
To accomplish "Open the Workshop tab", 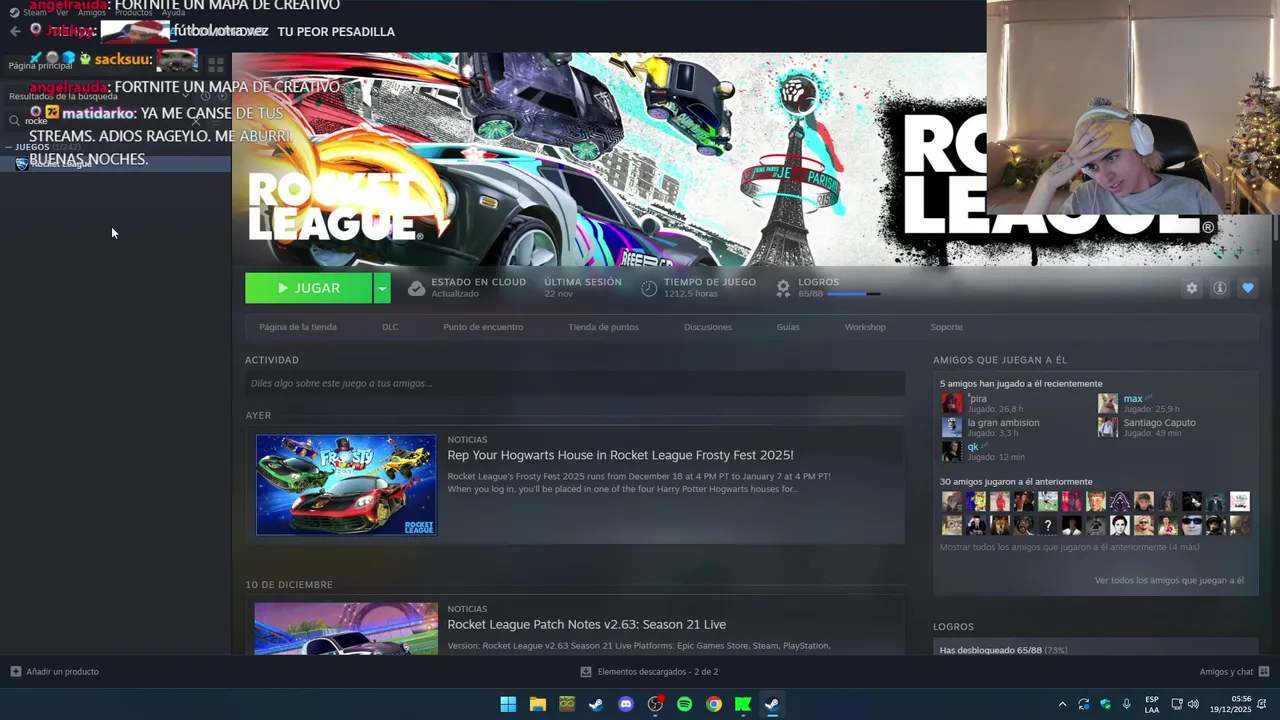I will (x=865, y=327).
